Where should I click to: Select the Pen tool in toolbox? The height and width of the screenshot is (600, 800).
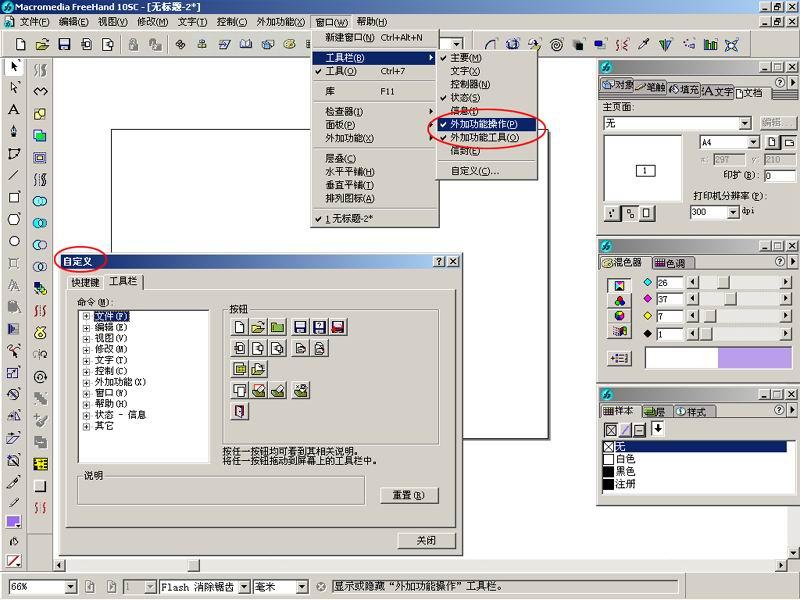[14, 132]
